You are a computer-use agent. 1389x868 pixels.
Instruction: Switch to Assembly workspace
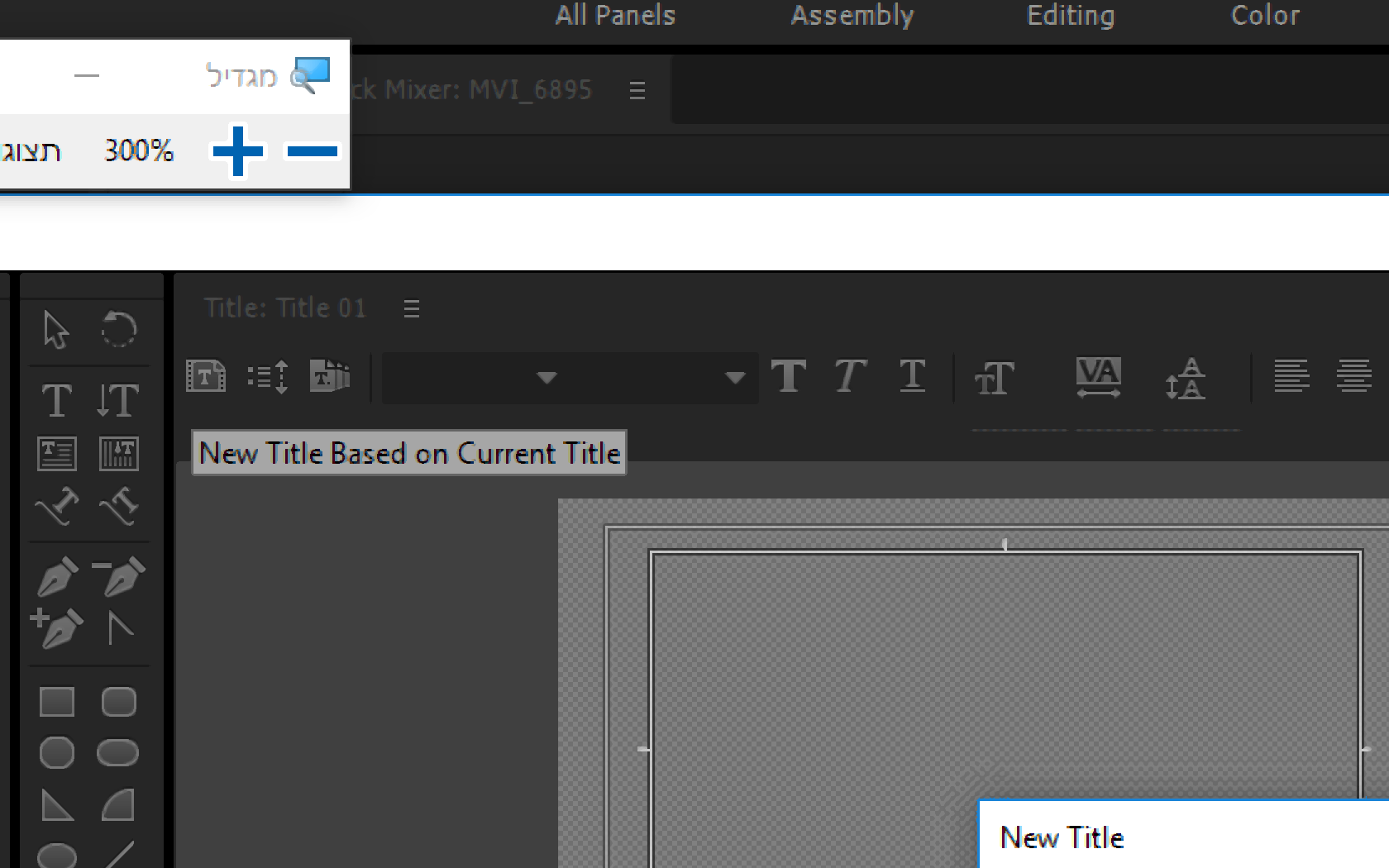[x=852, y=16]
